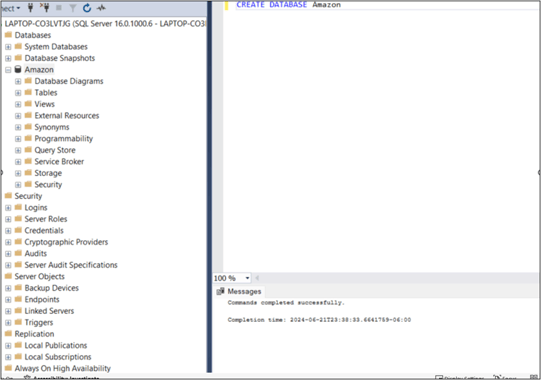The height and width of the screenshot is (380, 541).
Task: Expand the Triggers node
Action: tap(8, 323)
